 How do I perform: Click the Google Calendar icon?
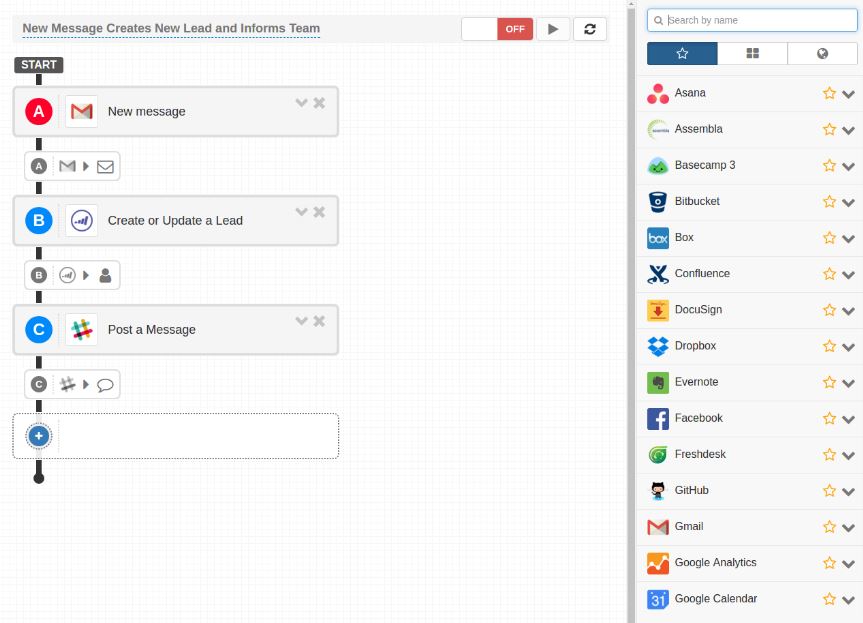pos(658,599)
